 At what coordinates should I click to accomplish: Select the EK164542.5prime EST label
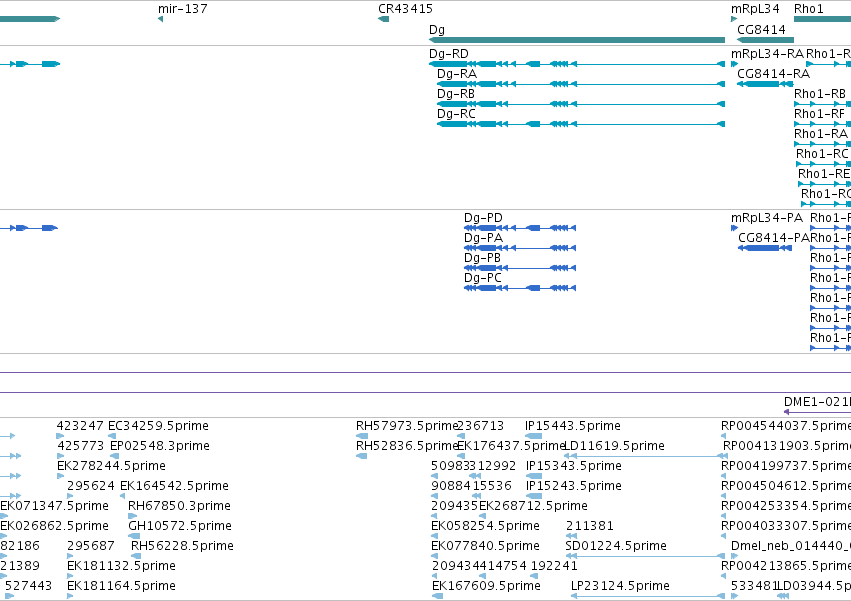coord(174,486)
